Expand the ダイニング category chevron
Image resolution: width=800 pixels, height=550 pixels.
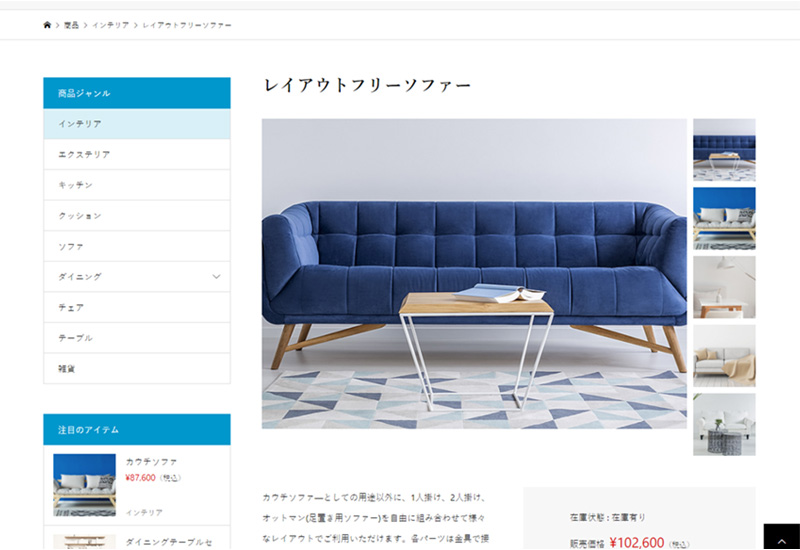pyautogui.click(x=216, y=277)
